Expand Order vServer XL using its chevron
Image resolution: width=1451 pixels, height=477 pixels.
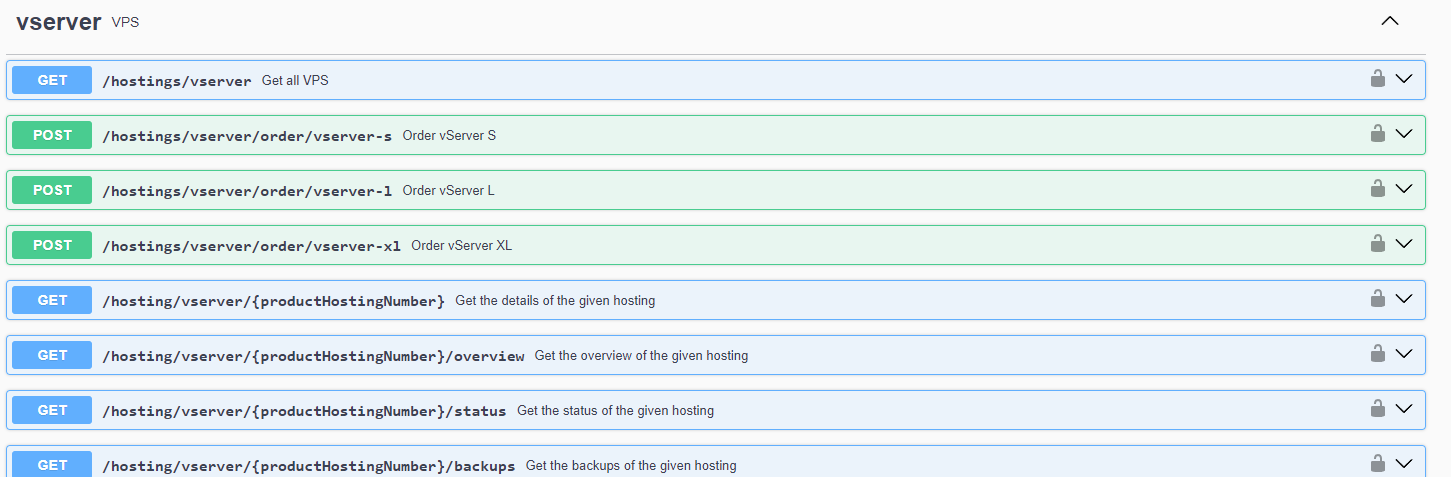click(1404, 244)
